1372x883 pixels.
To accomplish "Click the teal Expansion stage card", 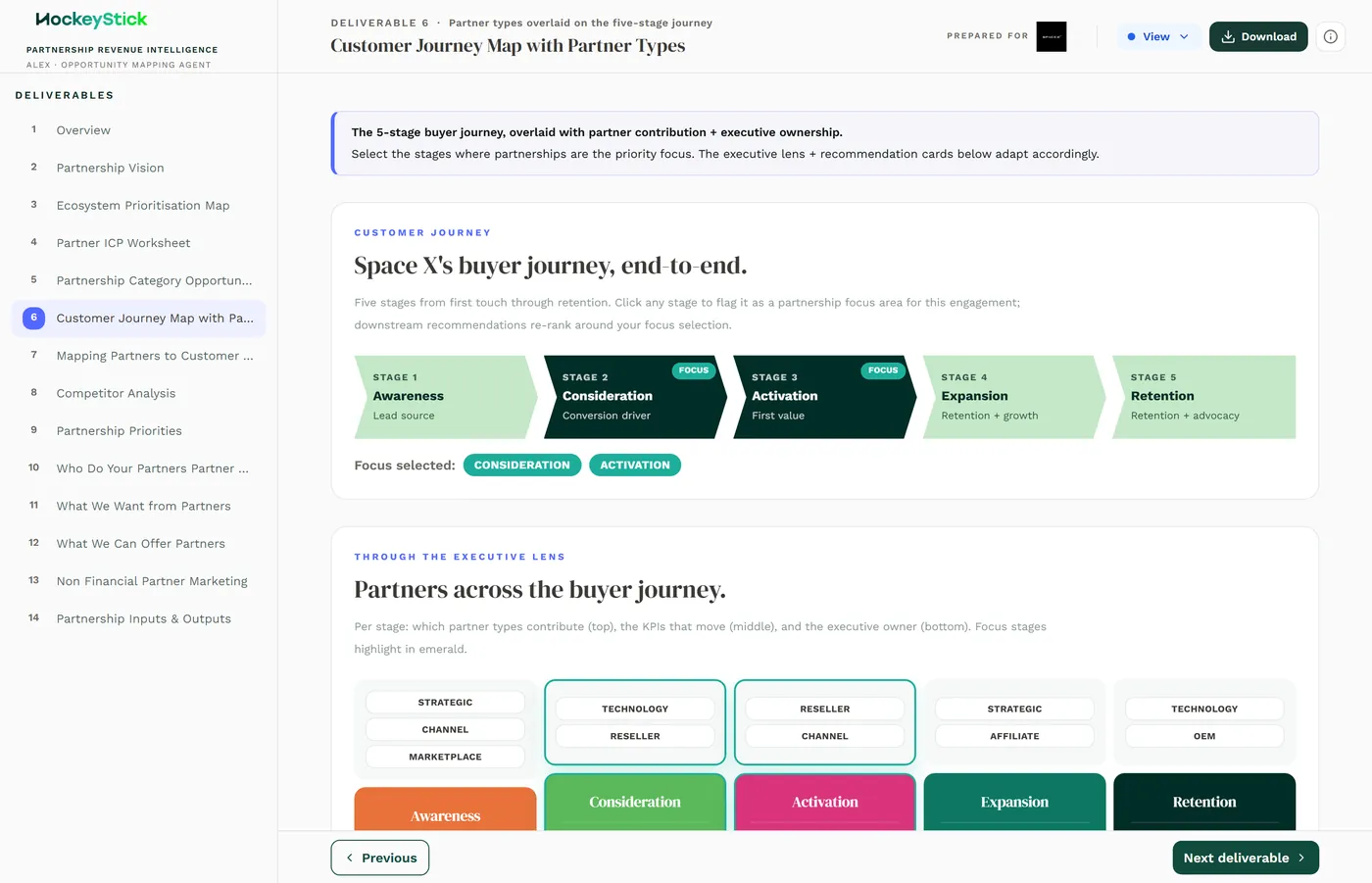I will 1014,803.
